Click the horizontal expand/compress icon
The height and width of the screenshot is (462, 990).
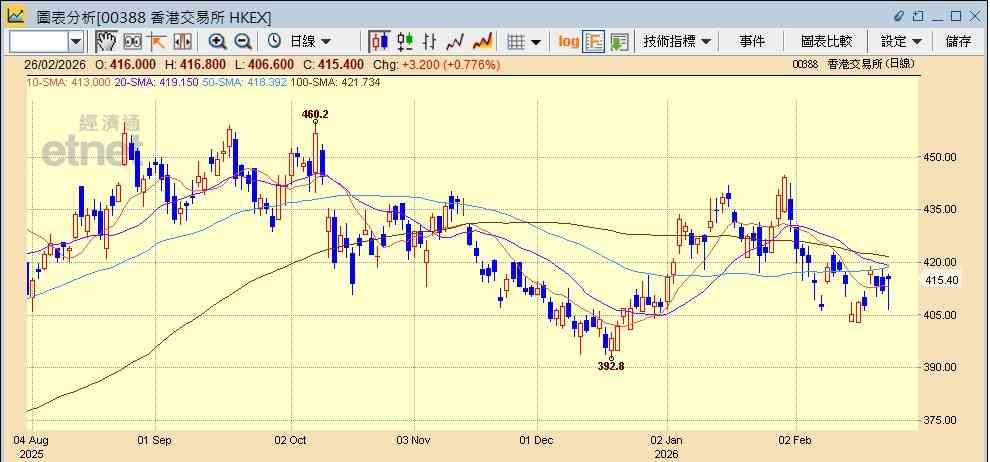tap(182, 42)
